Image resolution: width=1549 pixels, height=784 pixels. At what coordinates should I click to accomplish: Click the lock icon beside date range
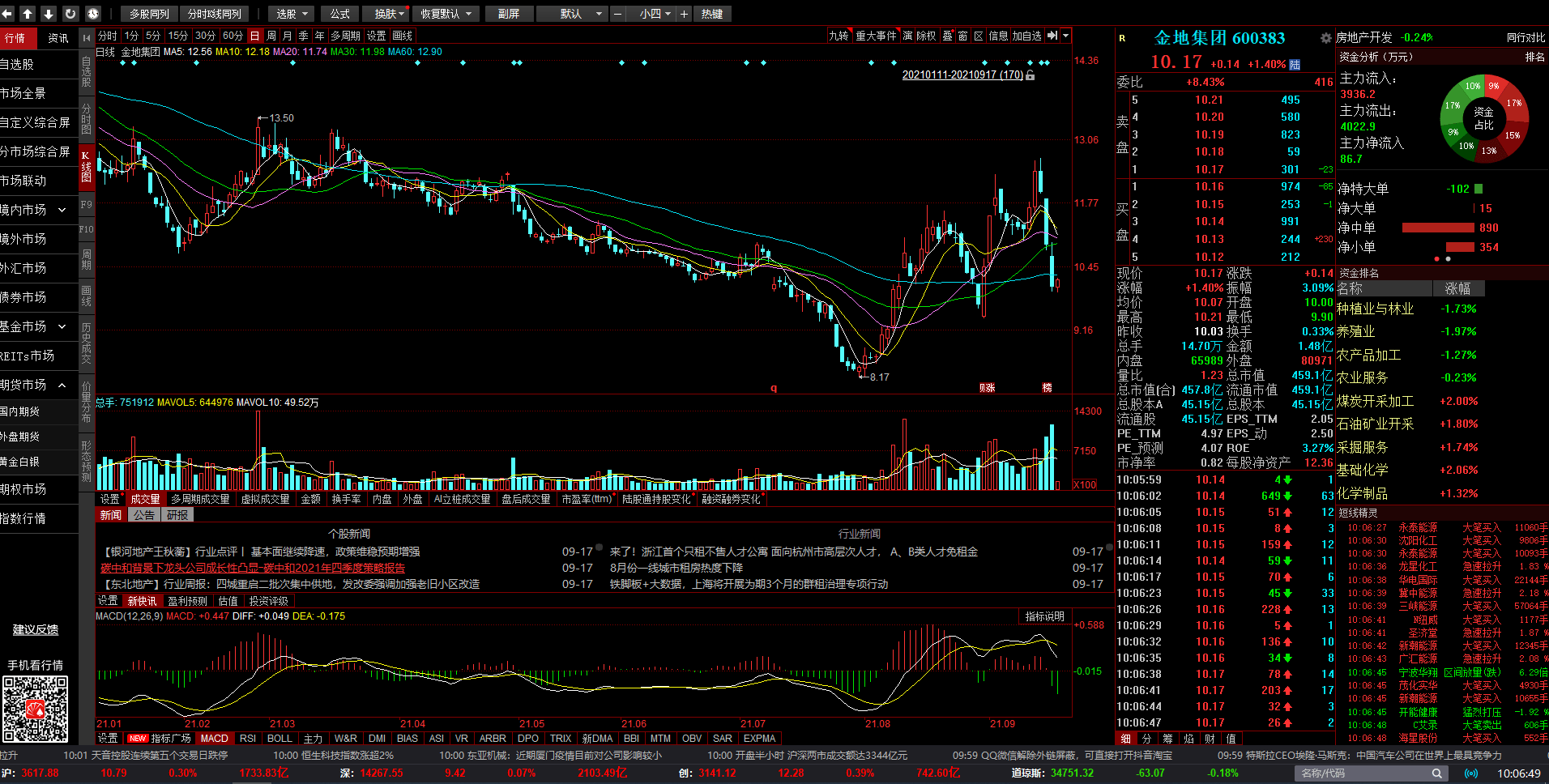(x=1031, y=75)
